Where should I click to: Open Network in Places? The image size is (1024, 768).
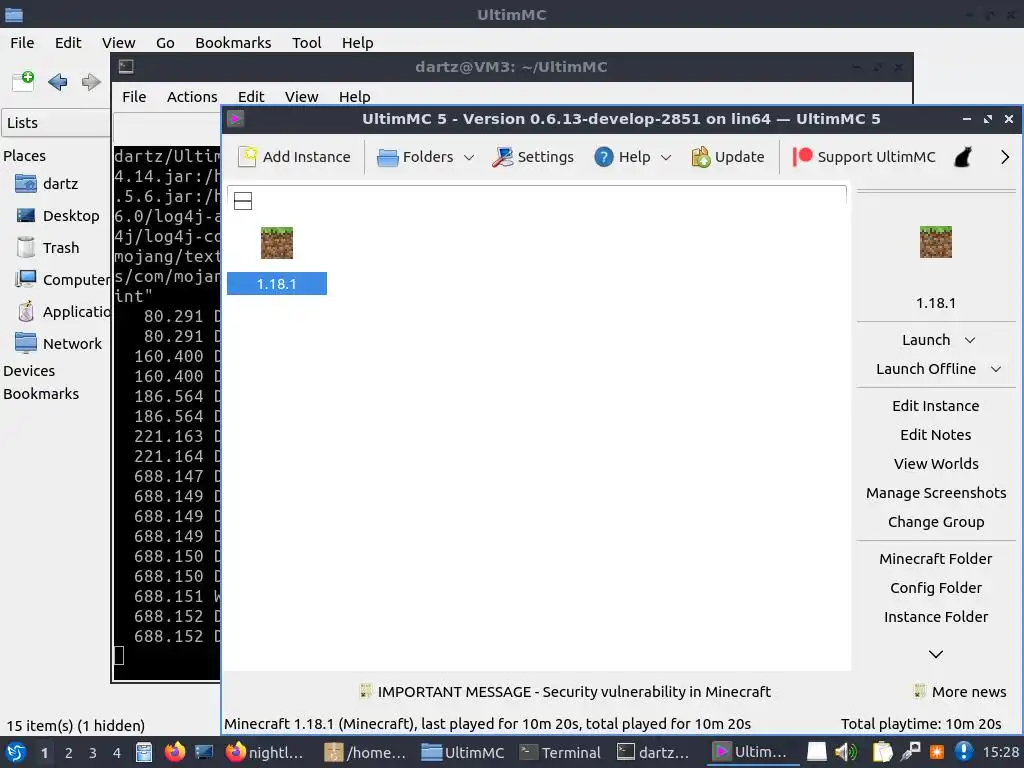click(56, 344)
